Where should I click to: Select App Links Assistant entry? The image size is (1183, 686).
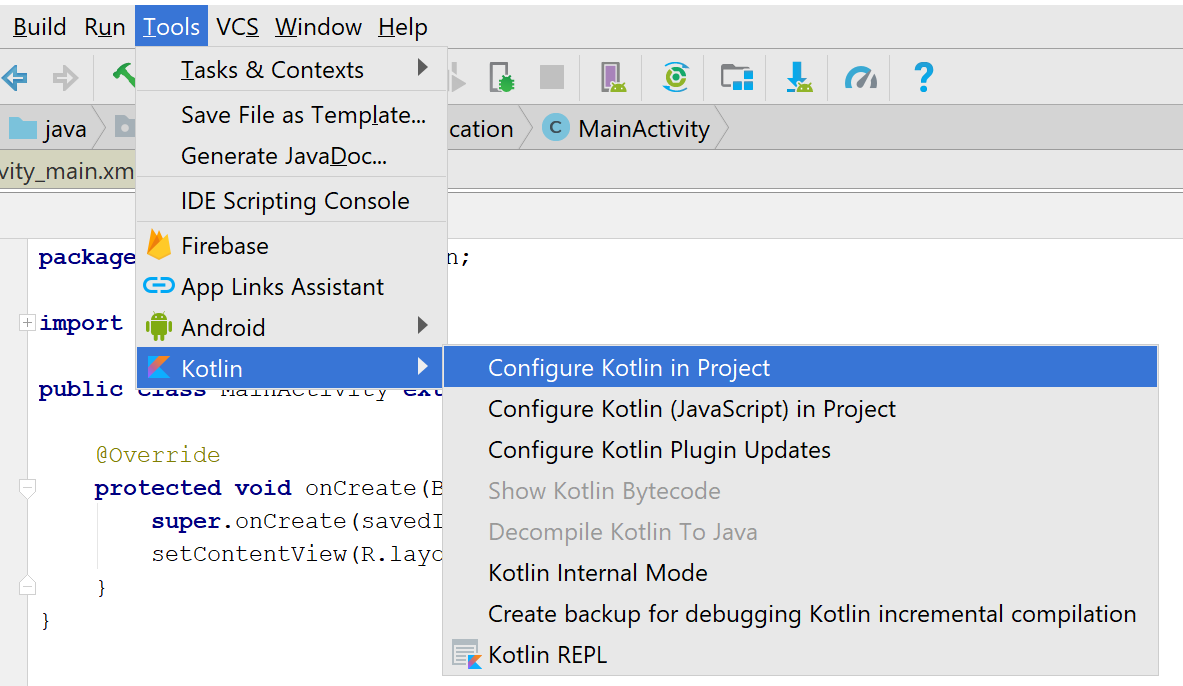click(292, 286)
